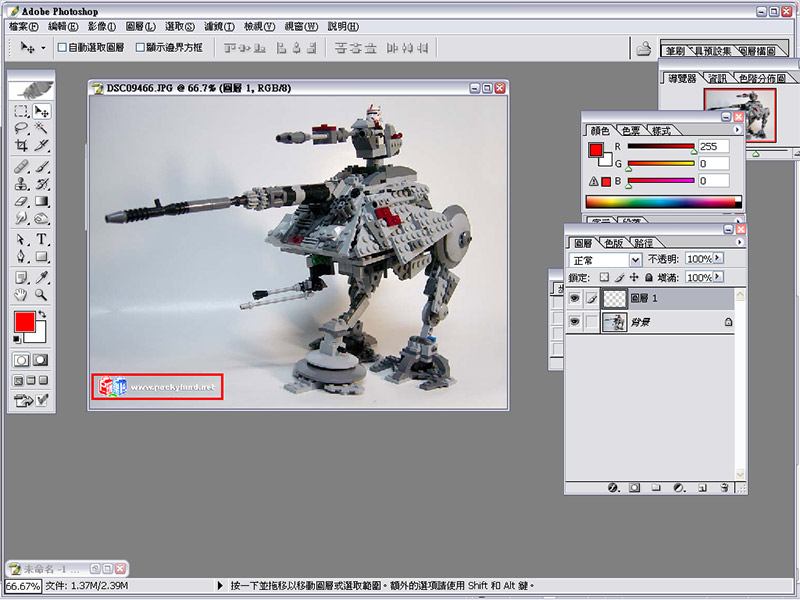Image resolution: width=800 pixels, height=600 pixels.
Task: Select the Hand tool
Action: (21, 295)
